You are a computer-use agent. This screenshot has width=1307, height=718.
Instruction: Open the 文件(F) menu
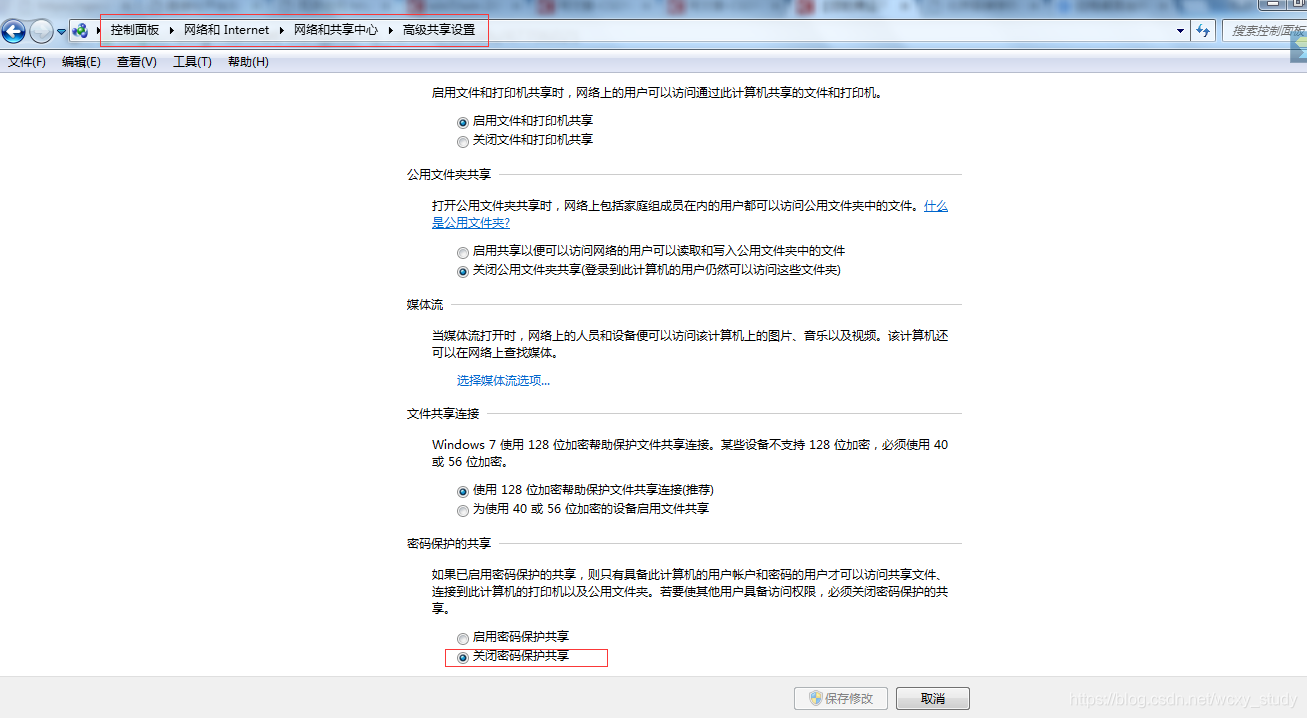pyautogui.click(x=27, y=62)
